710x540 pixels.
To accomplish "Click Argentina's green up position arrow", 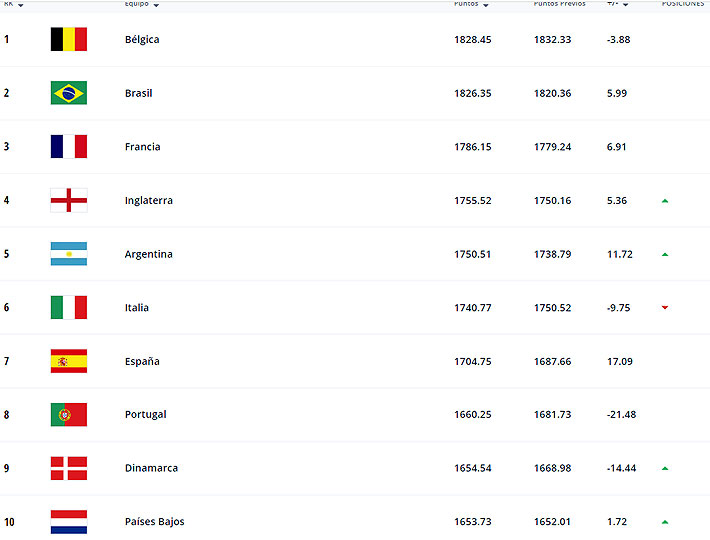I will pos(665,254).
